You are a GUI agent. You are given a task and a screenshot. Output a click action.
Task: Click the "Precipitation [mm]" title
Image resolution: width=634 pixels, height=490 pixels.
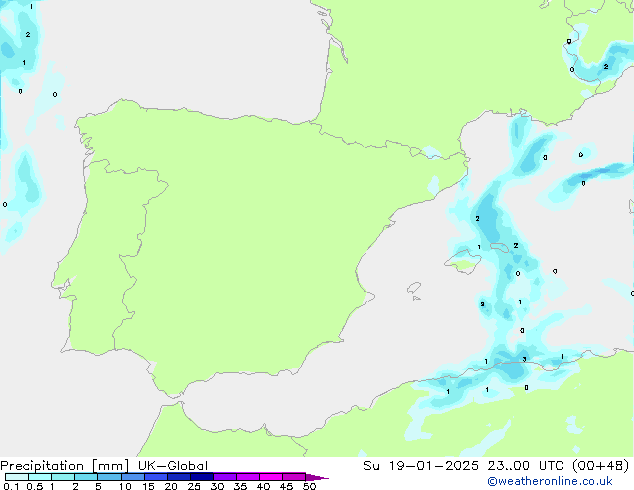pos(64,466)
